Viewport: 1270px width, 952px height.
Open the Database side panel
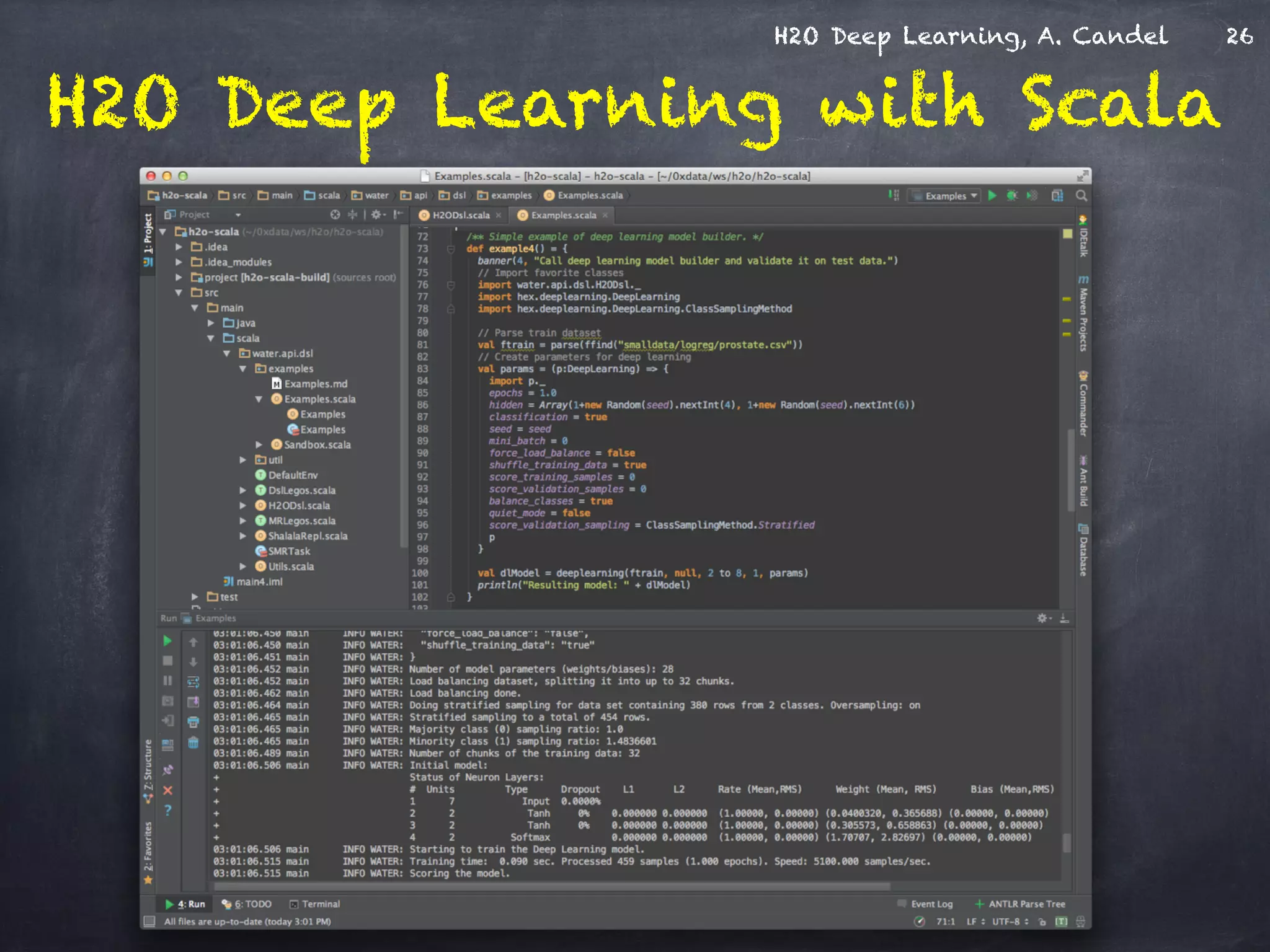[1083, 550]
